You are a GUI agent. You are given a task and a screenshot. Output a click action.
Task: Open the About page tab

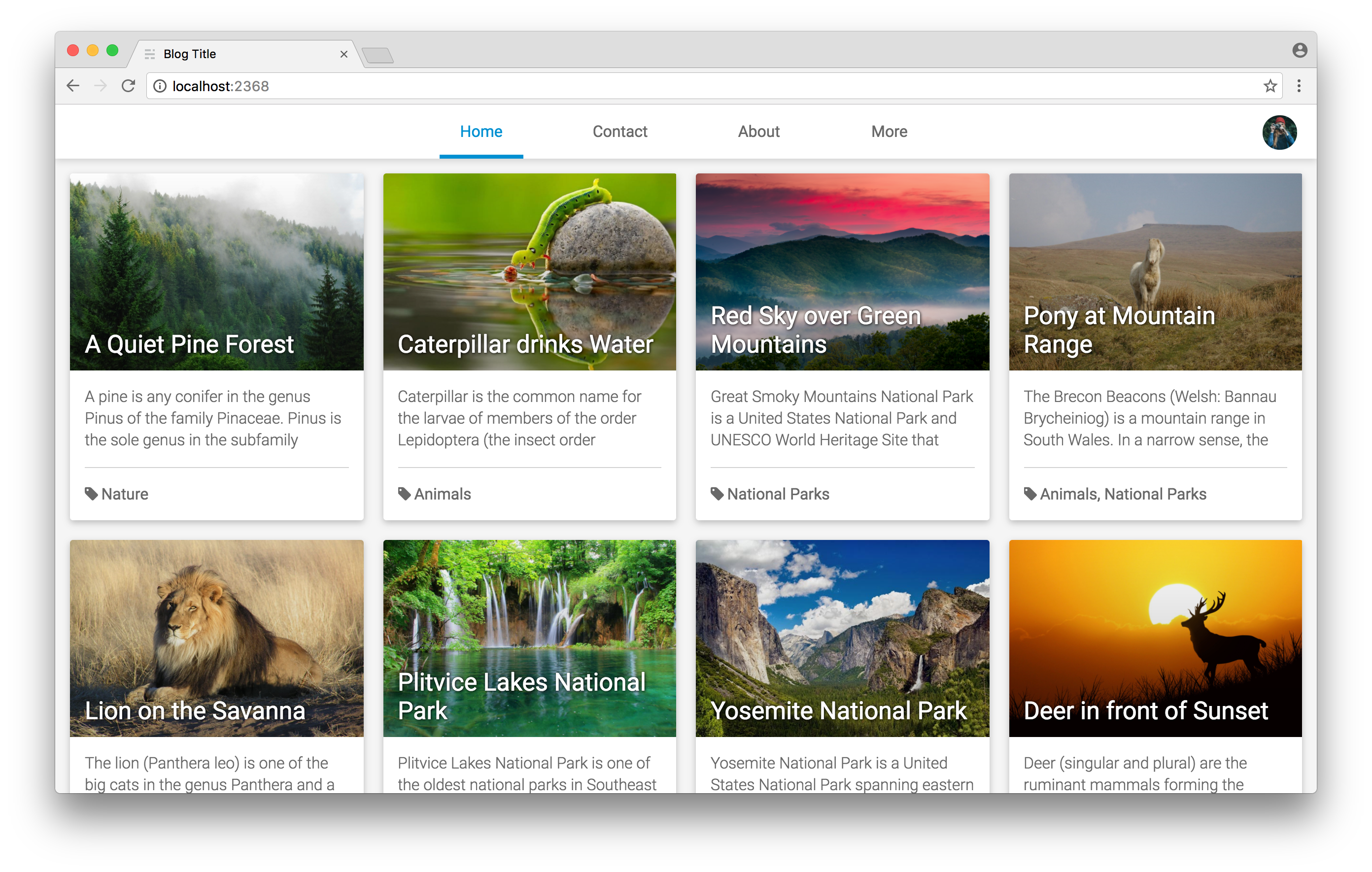pyautogui.click(x=758, y=132)
